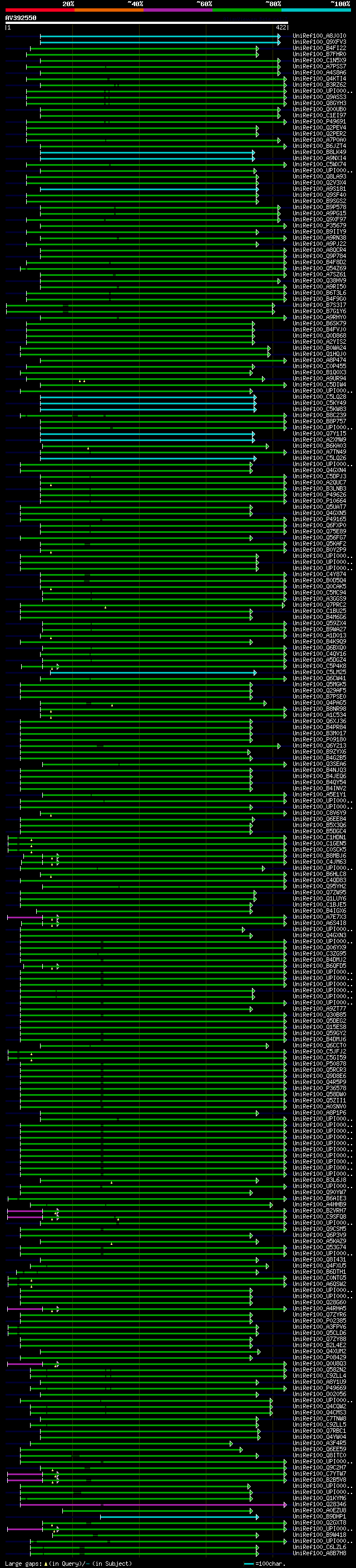Select the UniRef100_P35679 label
Viewport: 356px width, 1568px height.
click(319, 225)
